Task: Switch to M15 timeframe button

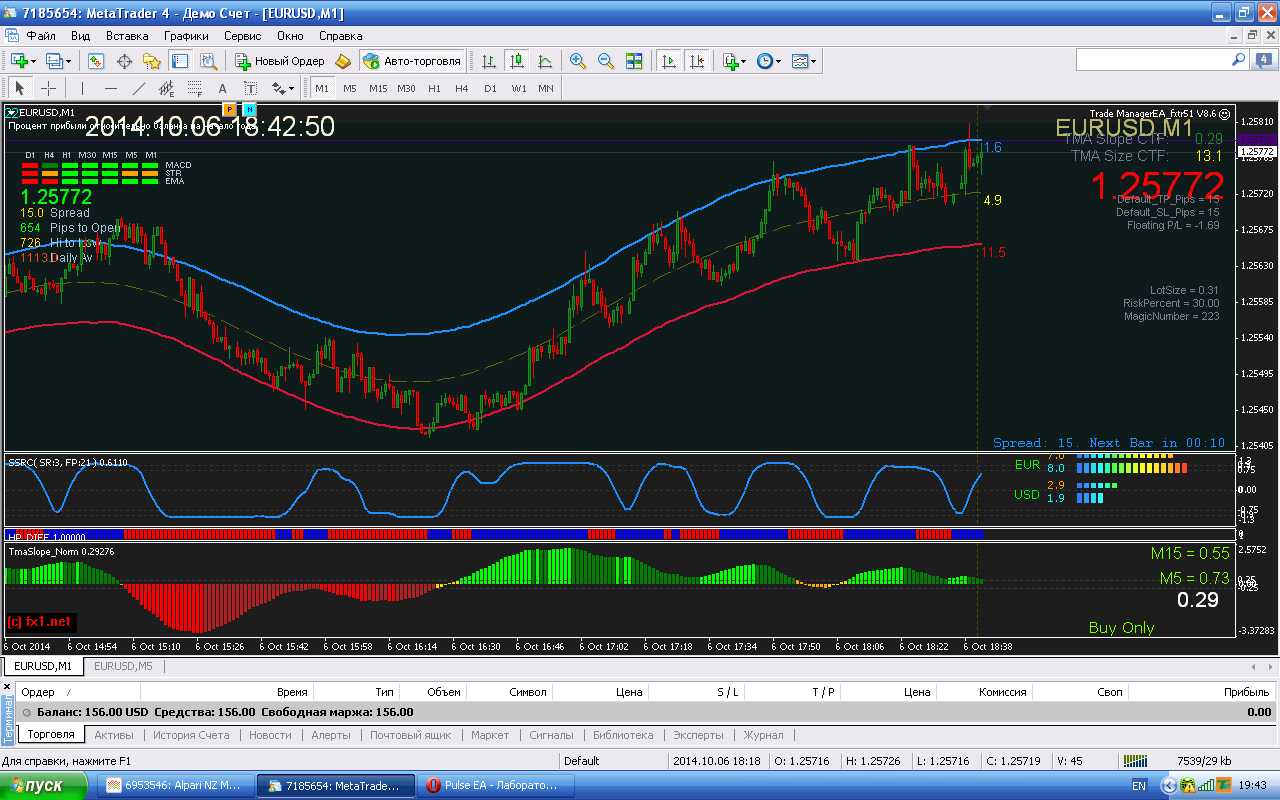Action: click(378, 88)
